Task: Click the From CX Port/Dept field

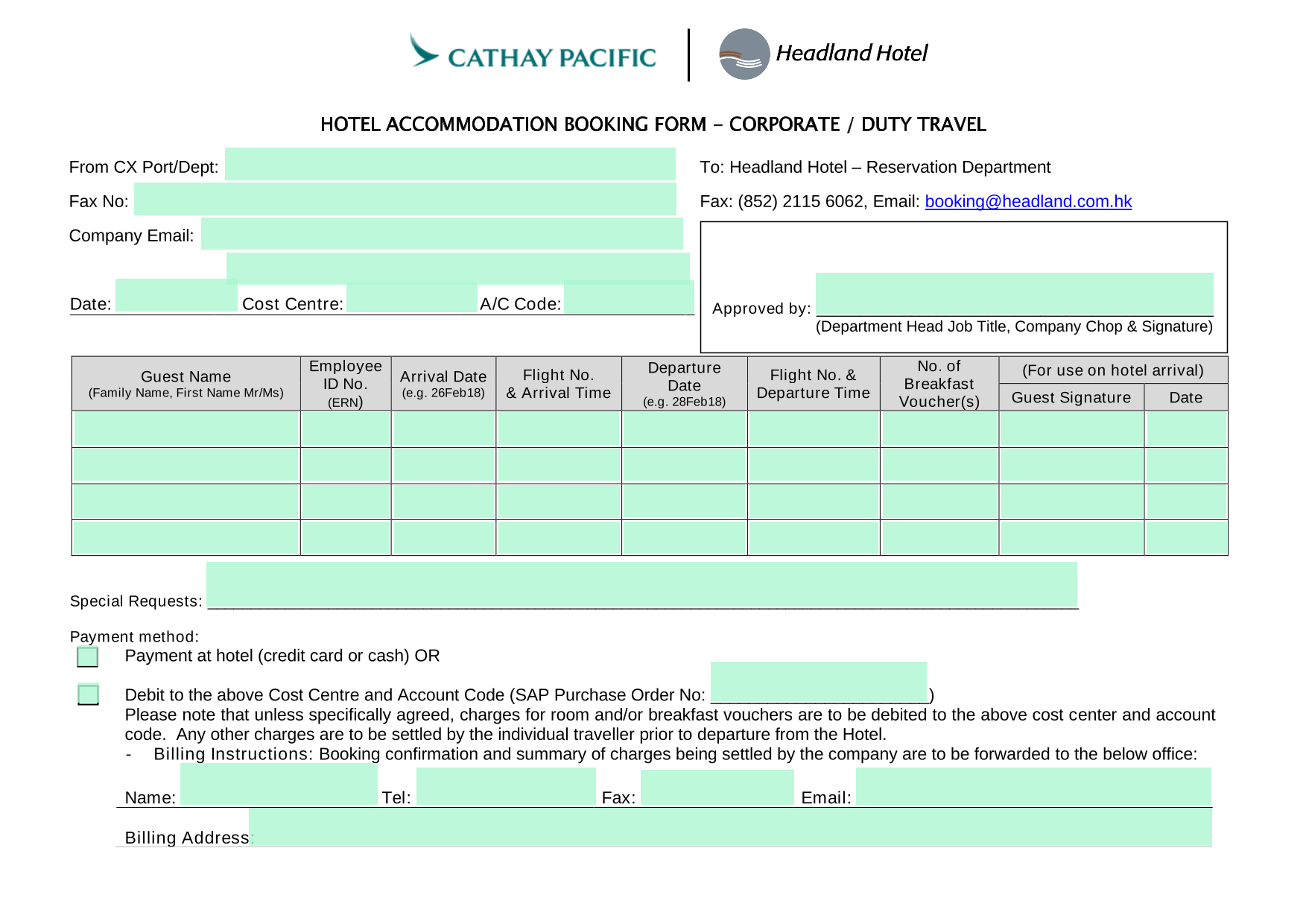Action: 450,164
